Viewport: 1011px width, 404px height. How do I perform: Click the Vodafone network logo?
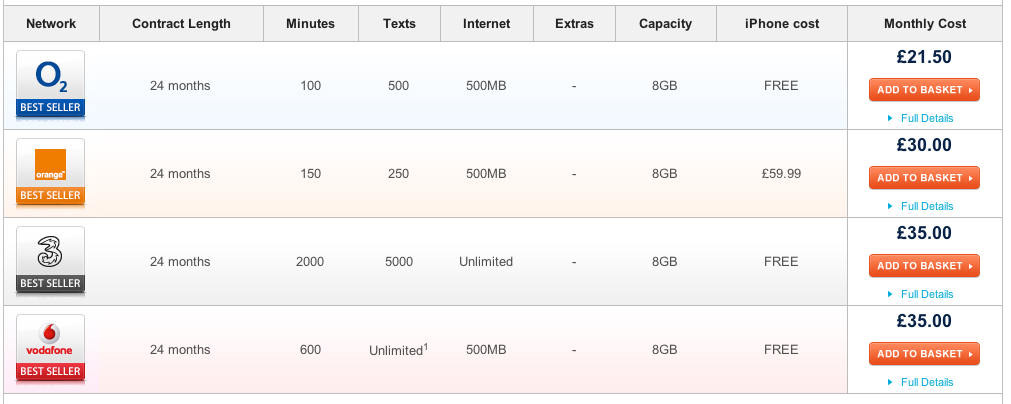click(50, 340)
